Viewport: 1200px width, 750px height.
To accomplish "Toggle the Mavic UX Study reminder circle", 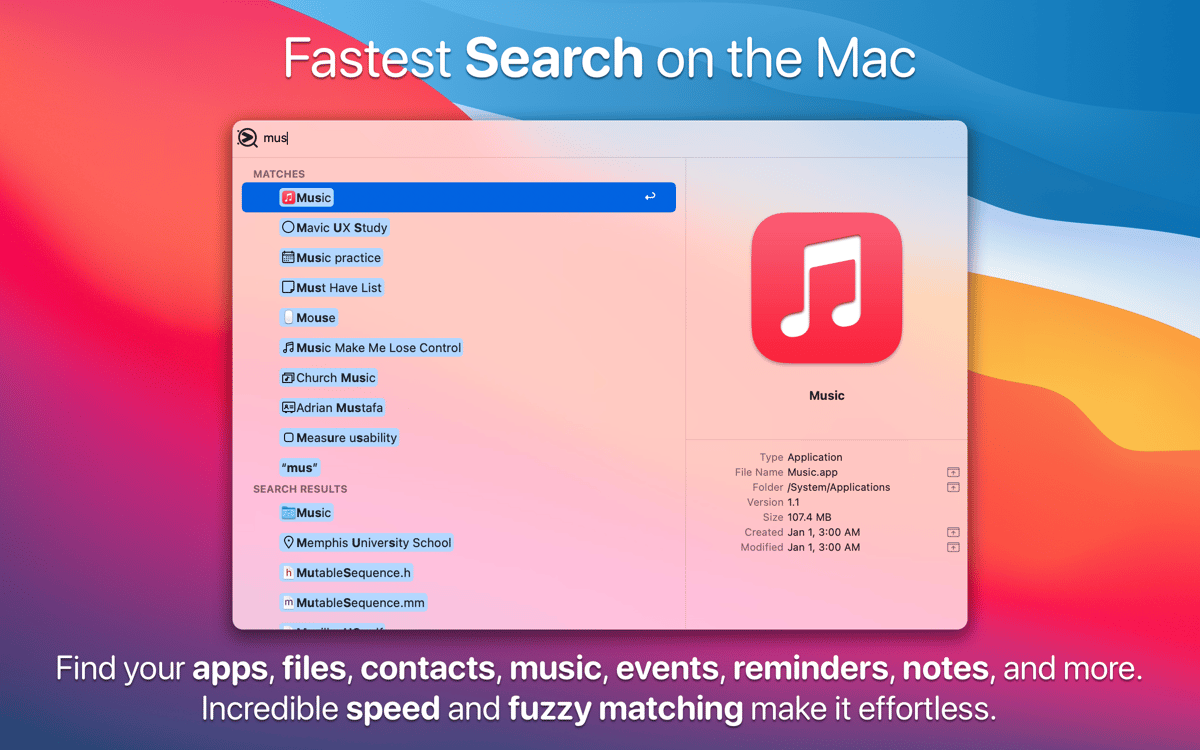I will (289, 227).
